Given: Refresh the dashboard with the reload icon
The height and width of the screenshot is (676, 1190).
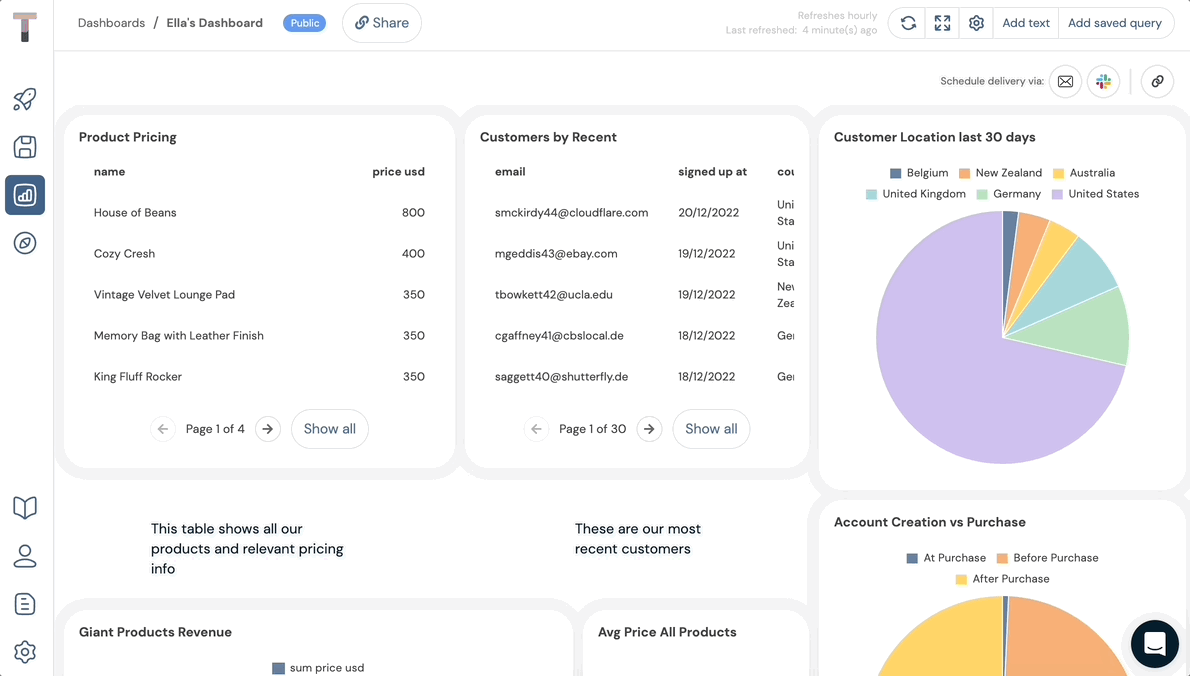Looking at the screenshot, I should 908,23.
